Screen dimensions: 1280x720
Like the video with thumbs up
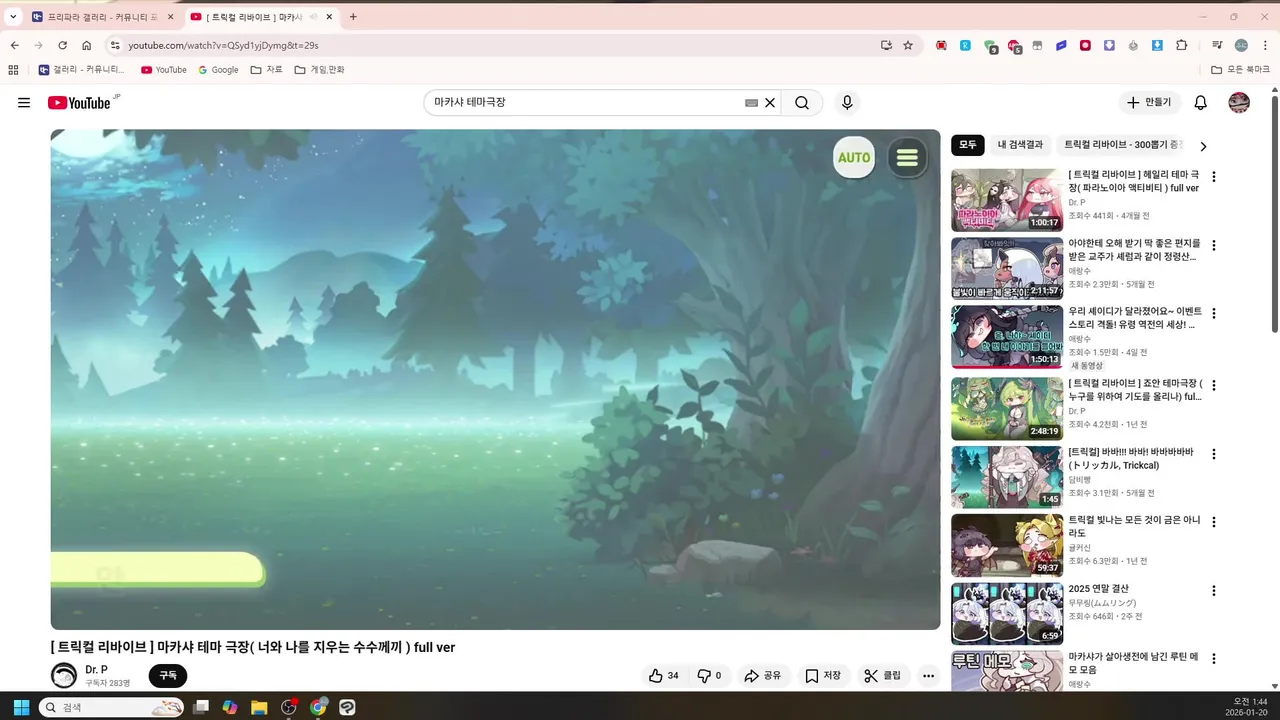point(664,676)
